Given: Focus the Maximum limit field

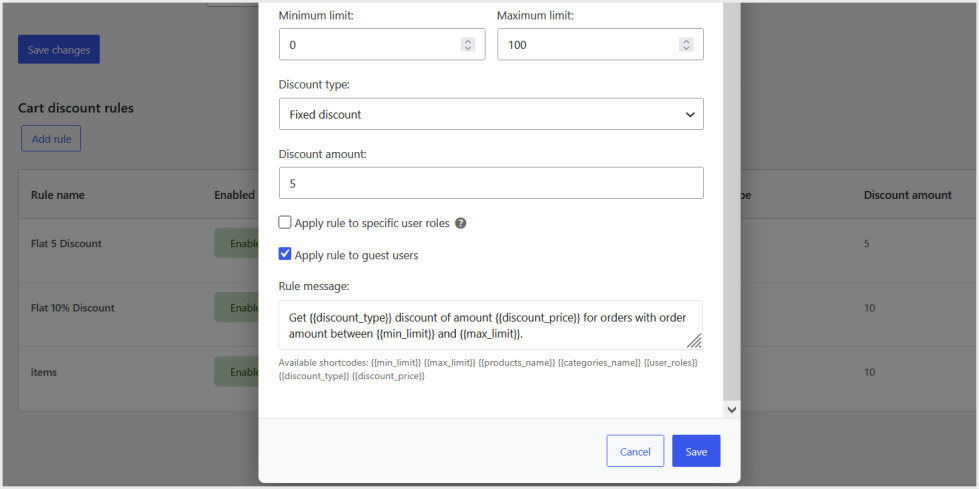Looking at the screenshot, I should (600, 44).
